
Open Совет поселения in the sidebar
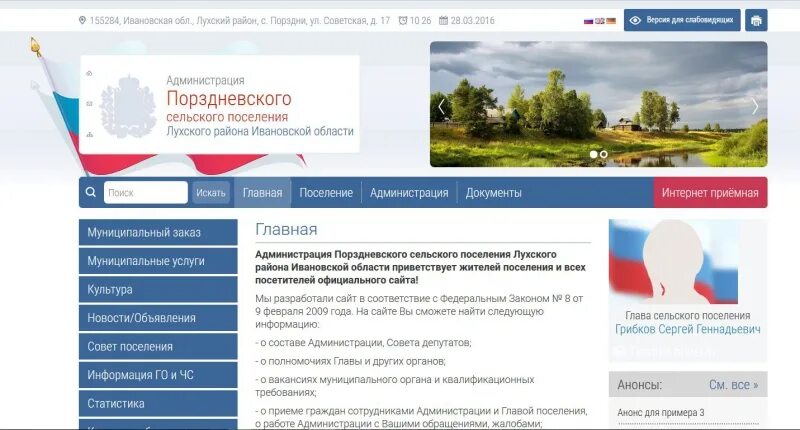(x=158, y=346)
